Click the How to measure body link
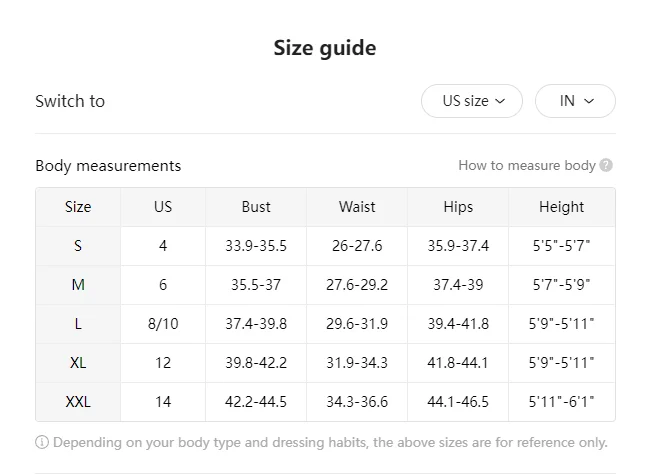The image size is (650, 475). 526,165
